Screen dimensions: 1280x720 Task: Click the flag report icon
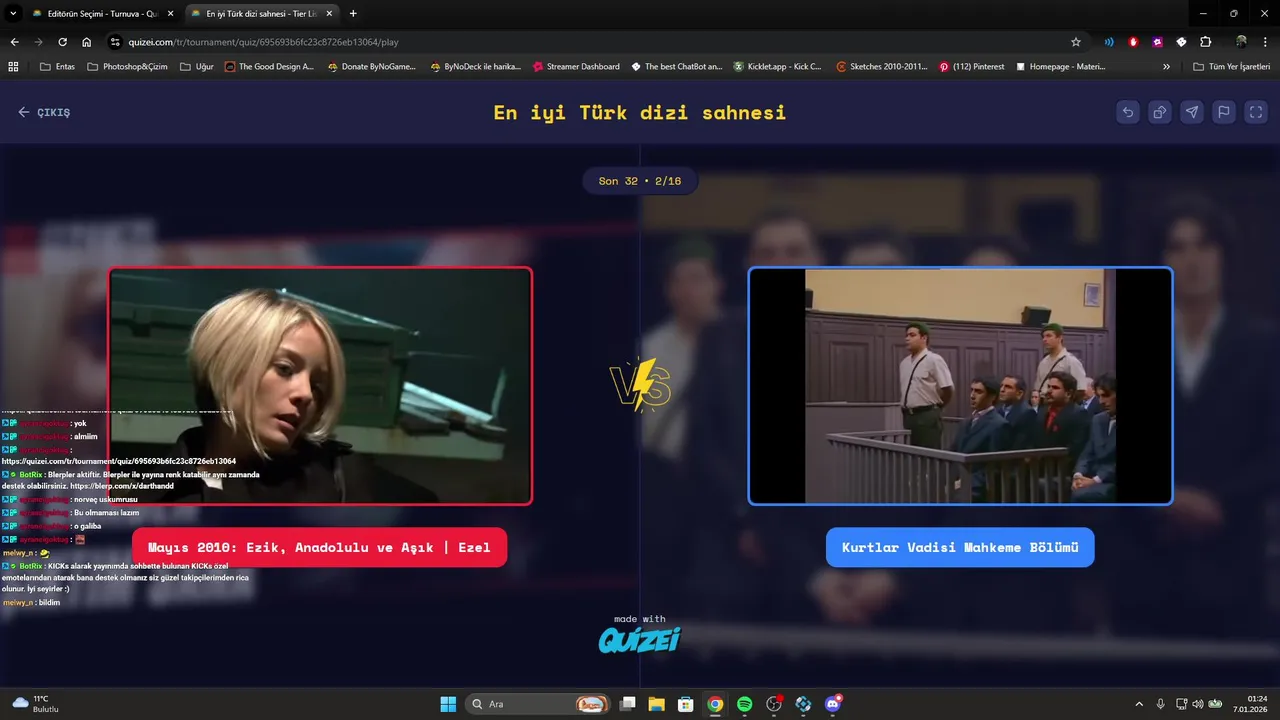pyautogui.click(x=1224, y=112)
